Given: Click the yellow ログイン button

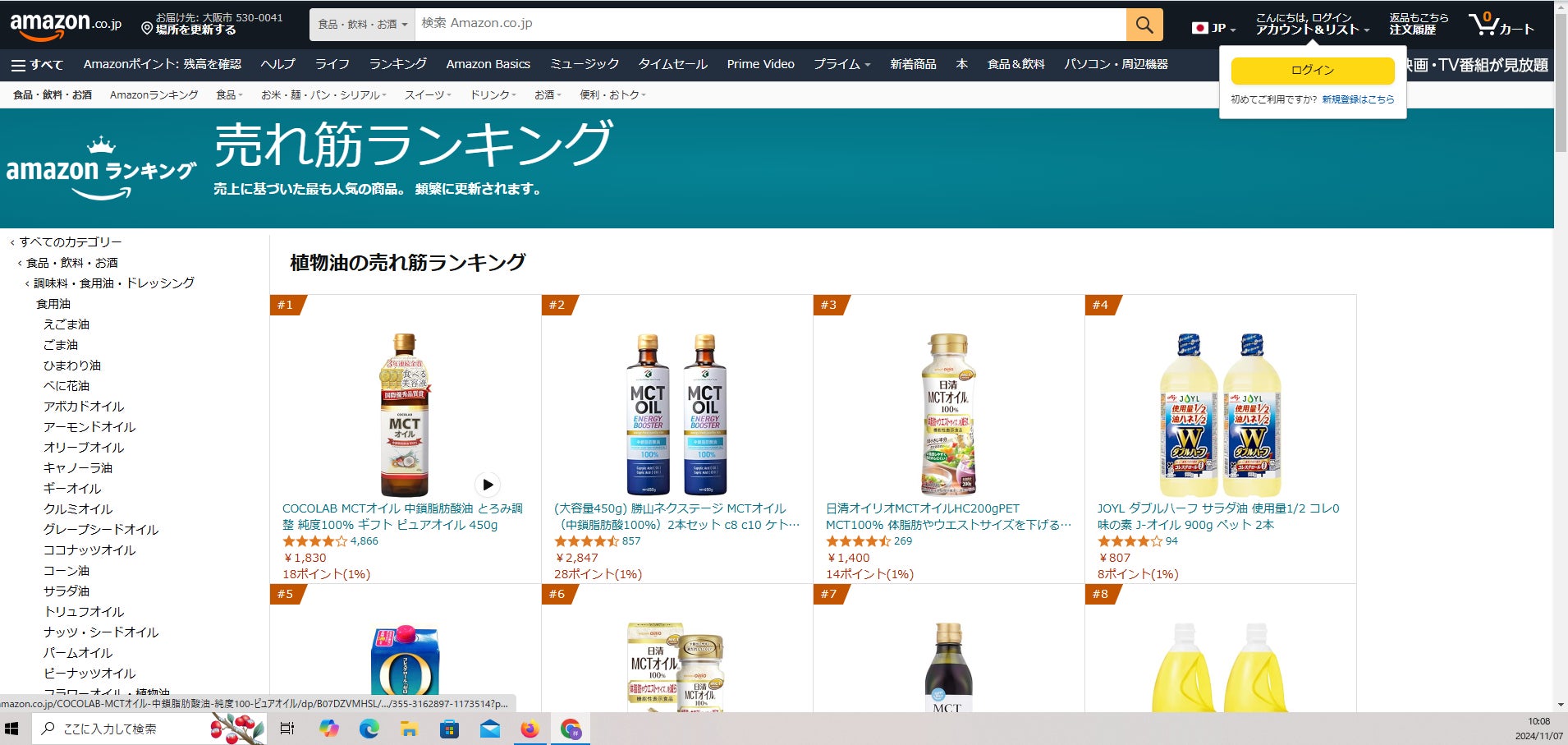Looking at the screenshot, I should point(1313,71).
